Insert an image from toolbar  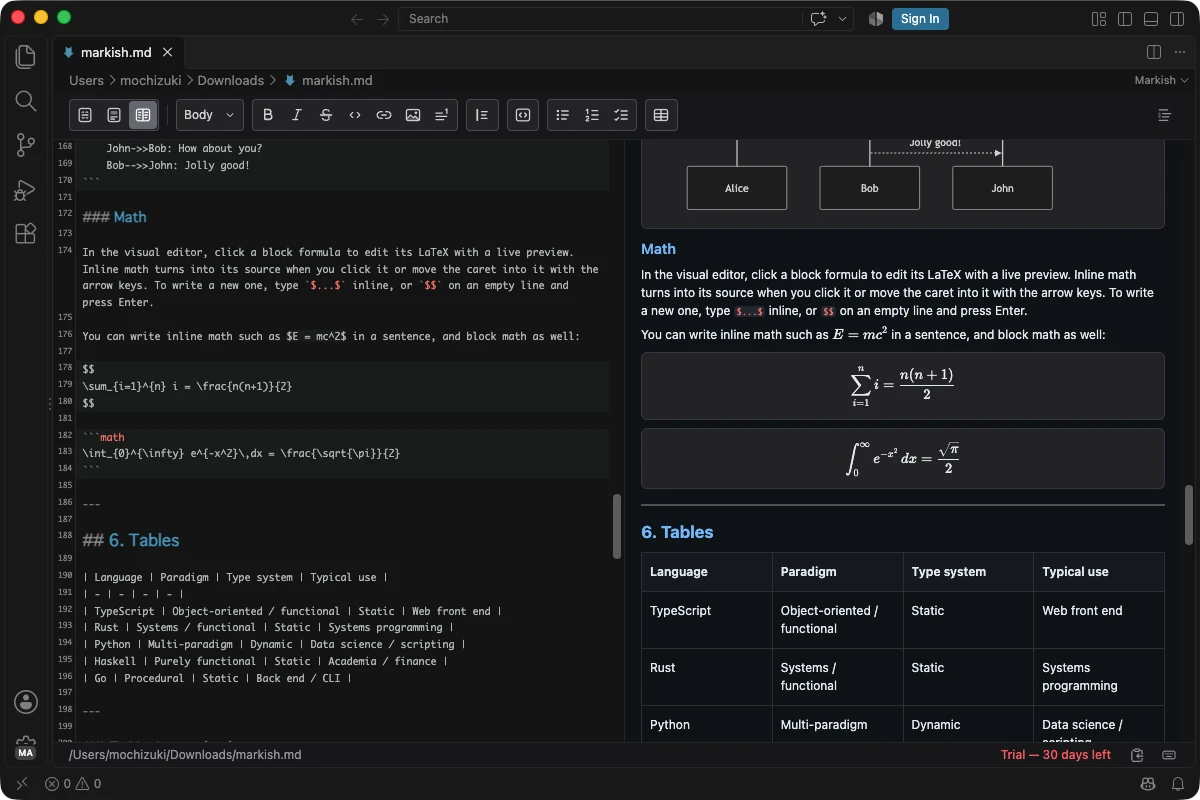[x=413, y=115]
